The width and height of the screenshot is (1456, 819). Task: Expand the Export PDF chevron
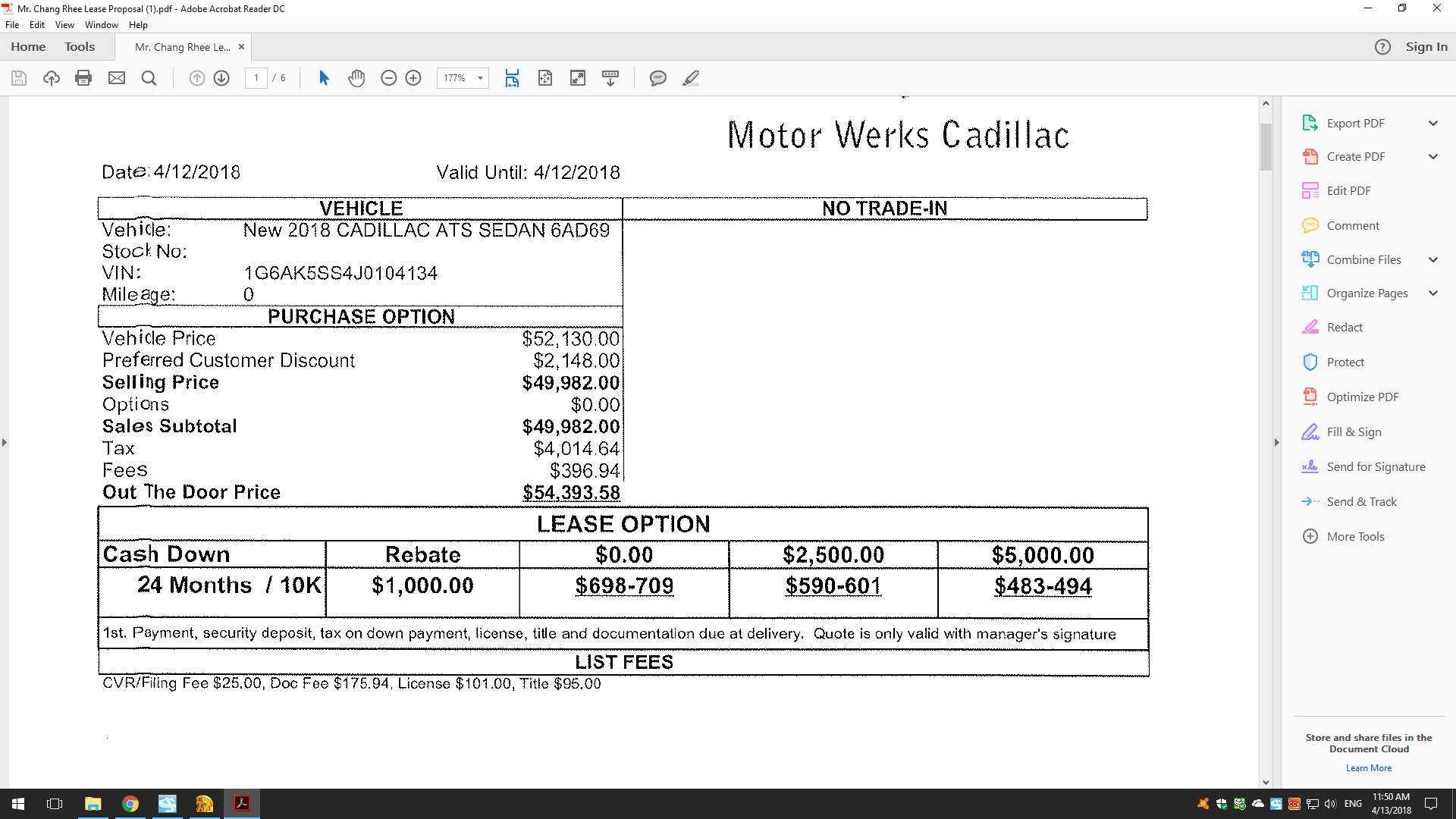coord(1433,123)
